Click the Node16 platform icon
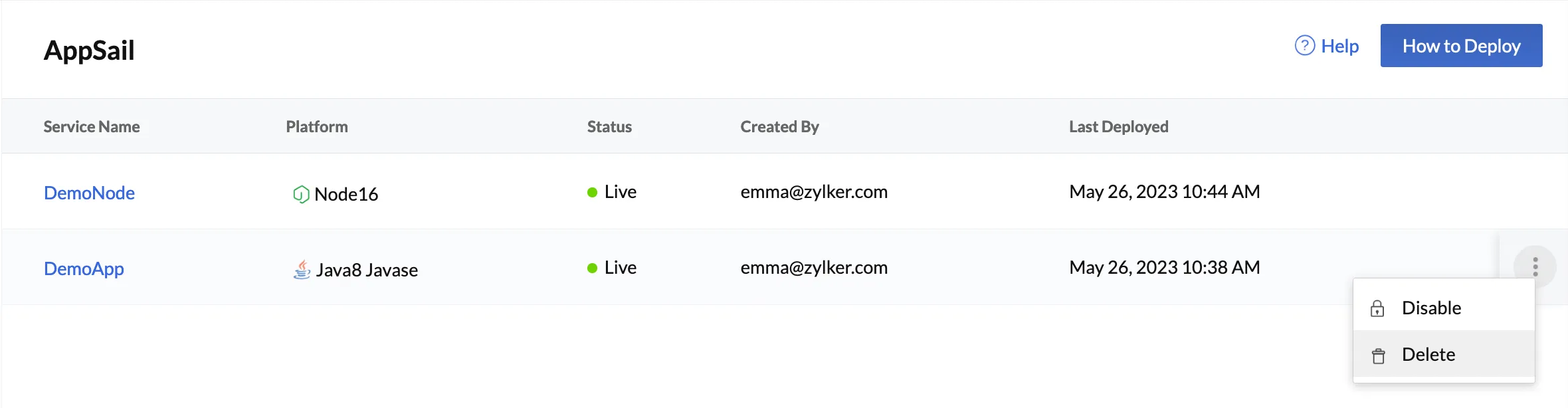Screen dimensions: 1568x408 301,194
